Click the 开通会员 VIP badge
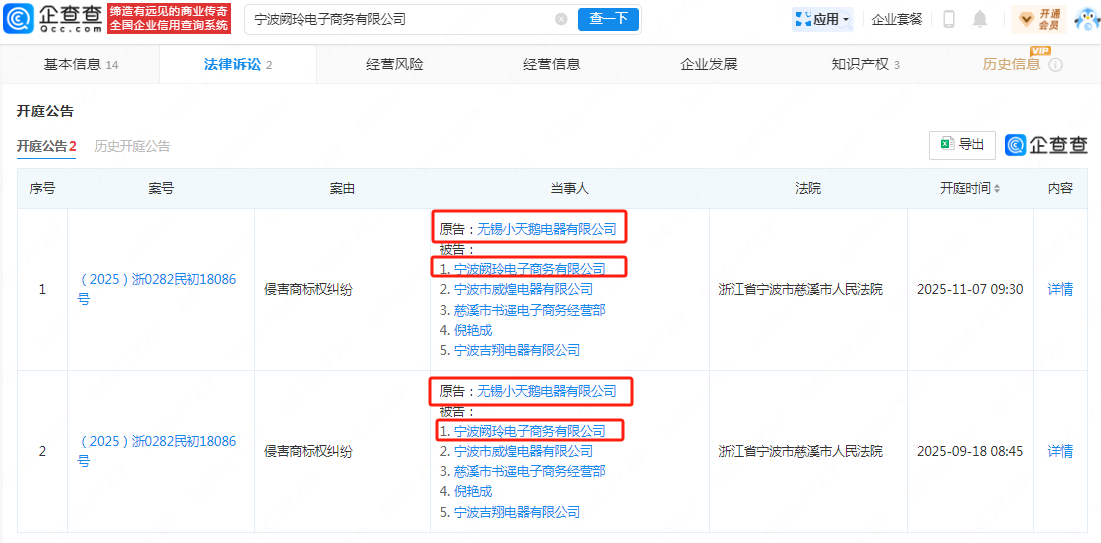The height and width of the screenshot is (543, 1101). click(x=1039, y=19)
